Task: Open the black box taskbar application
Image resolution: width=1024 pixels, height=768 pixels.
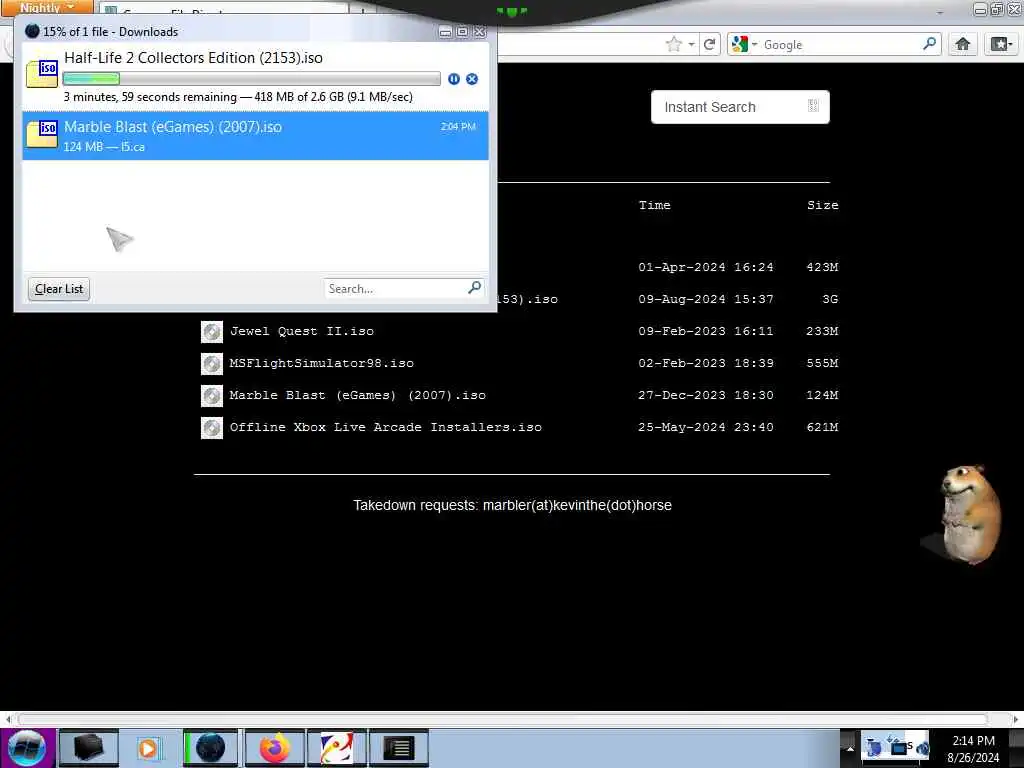Action: pos(88,748)
